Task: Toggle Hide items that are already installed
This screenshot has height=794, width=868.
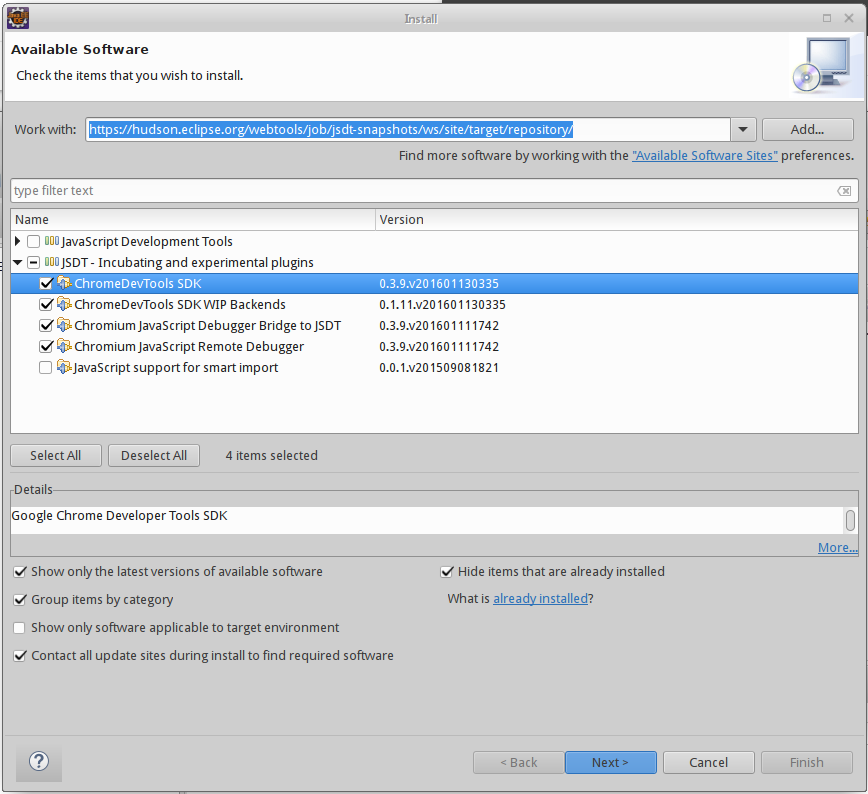Action: [x=446, y=571]
